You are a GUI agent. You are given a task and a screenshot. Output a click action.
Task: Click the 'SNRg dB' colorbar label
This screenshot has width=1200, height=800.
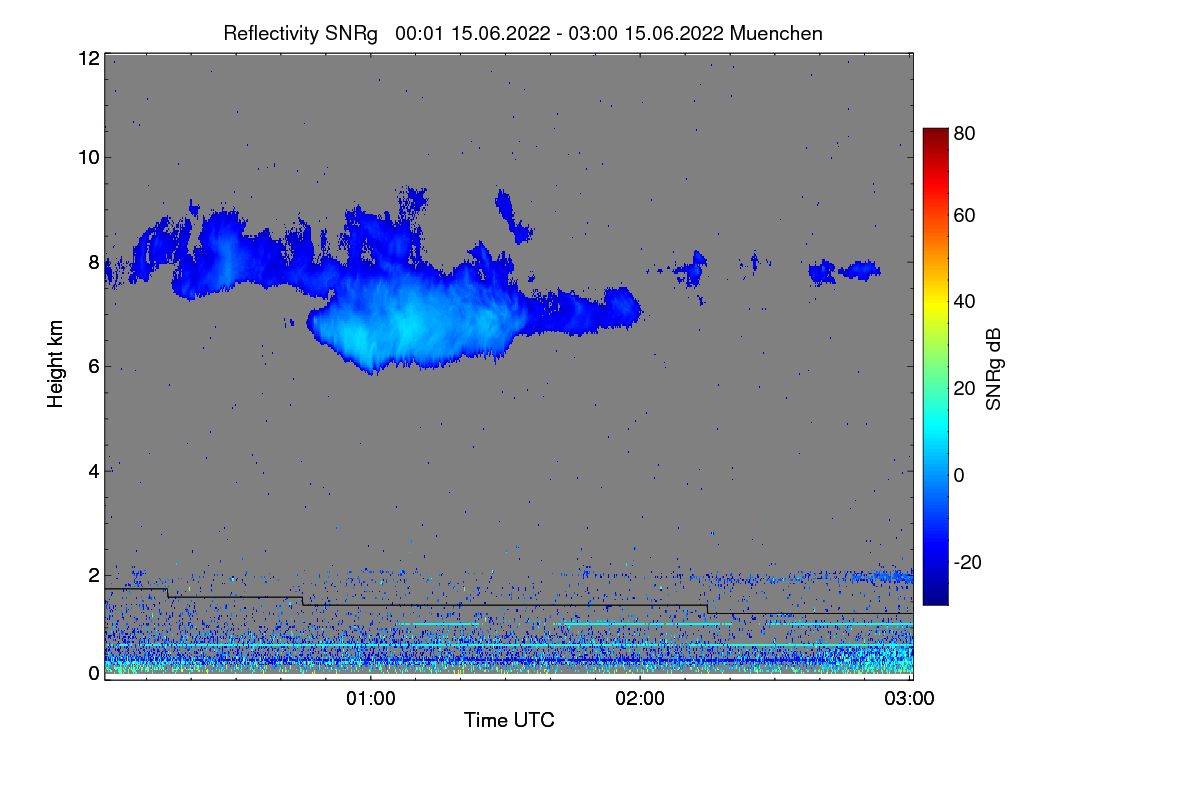point(993,369)
